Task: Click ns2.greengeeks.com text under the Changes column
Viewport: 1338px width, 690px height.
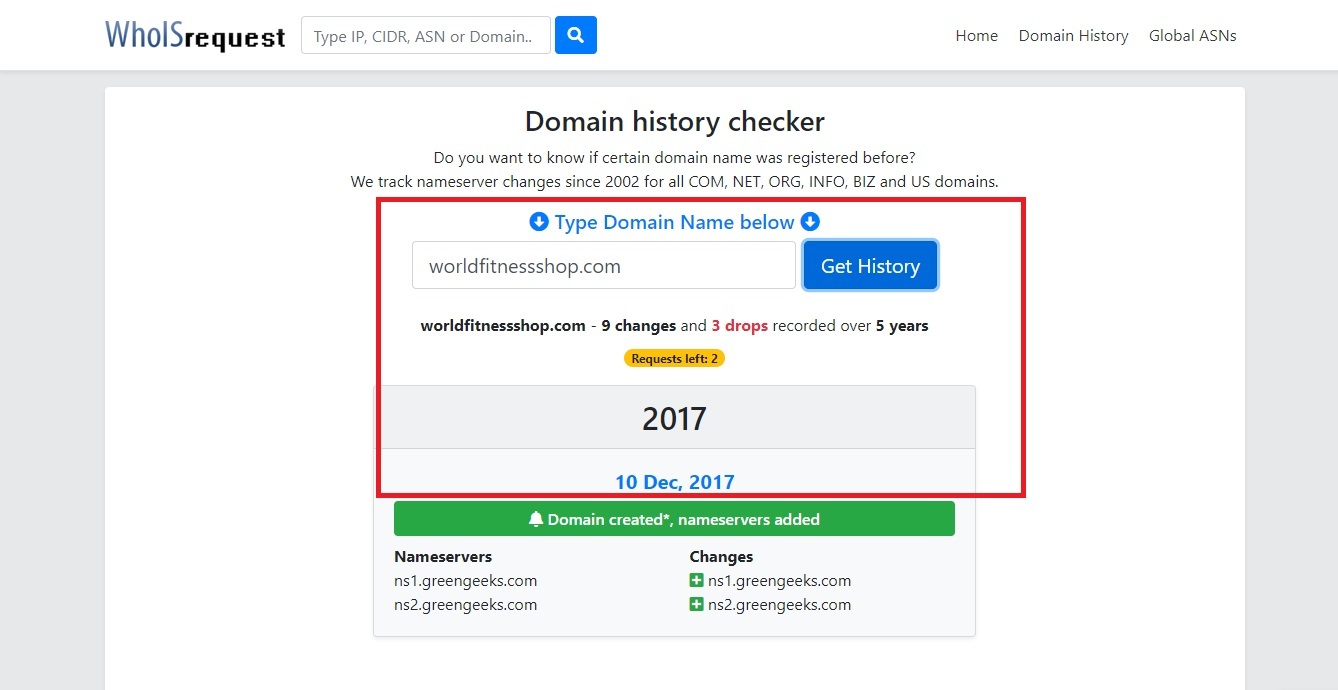Action: coord(779,604)
